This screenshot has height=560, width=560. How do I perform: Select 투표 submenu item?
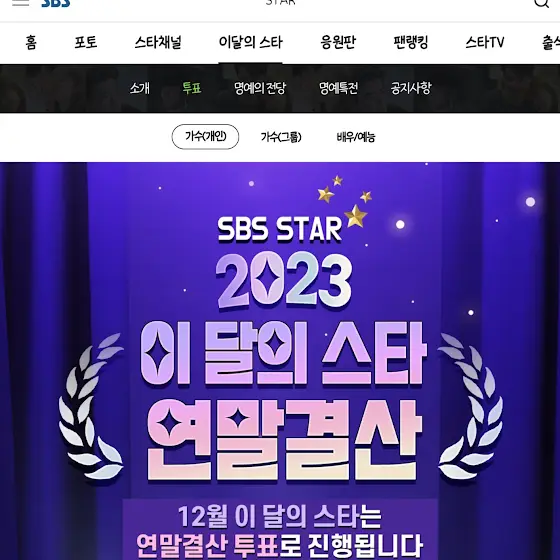tap(192, 88)
